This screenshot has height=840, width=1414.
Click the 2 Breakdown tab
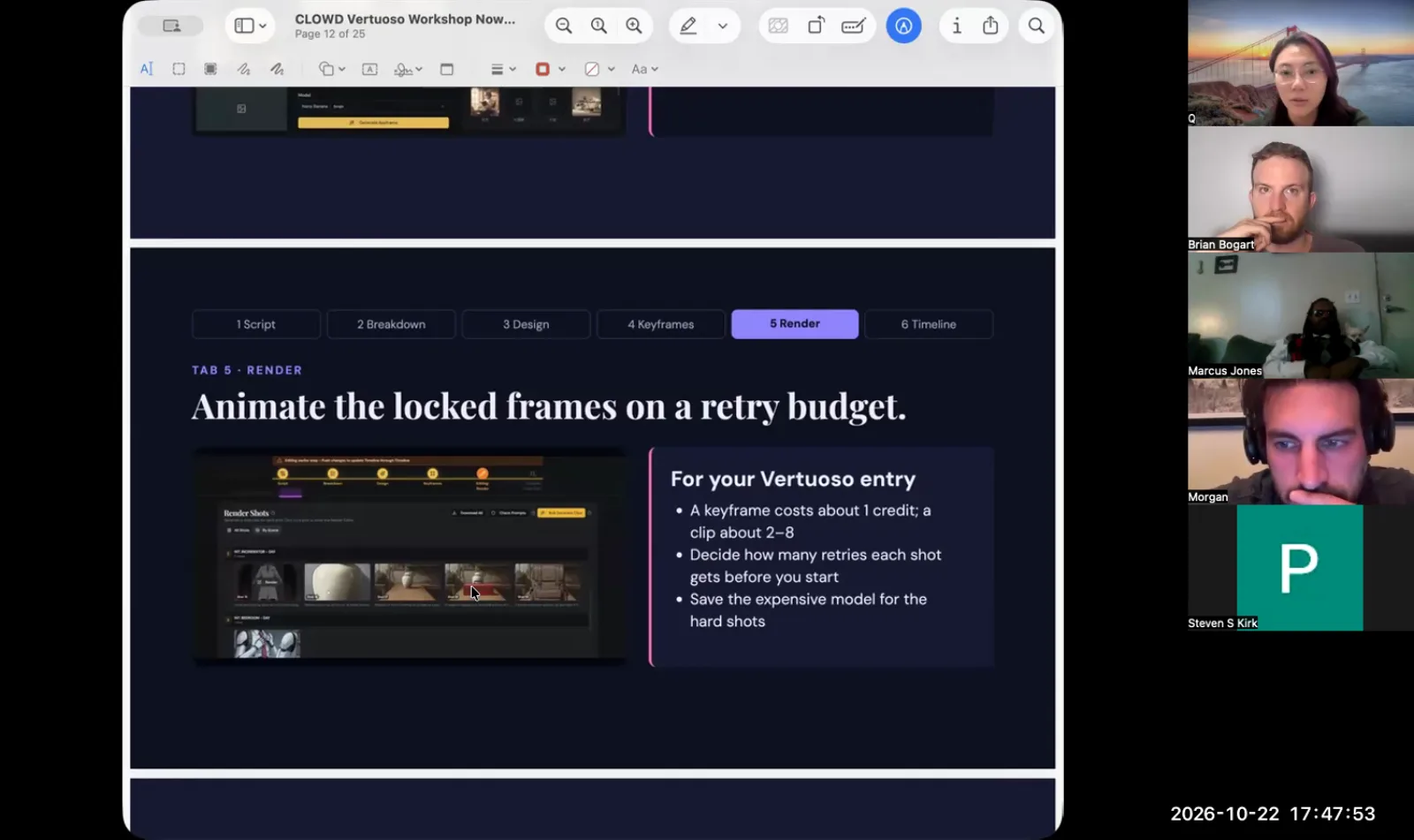pyautogui.click(x=392, y=324)
